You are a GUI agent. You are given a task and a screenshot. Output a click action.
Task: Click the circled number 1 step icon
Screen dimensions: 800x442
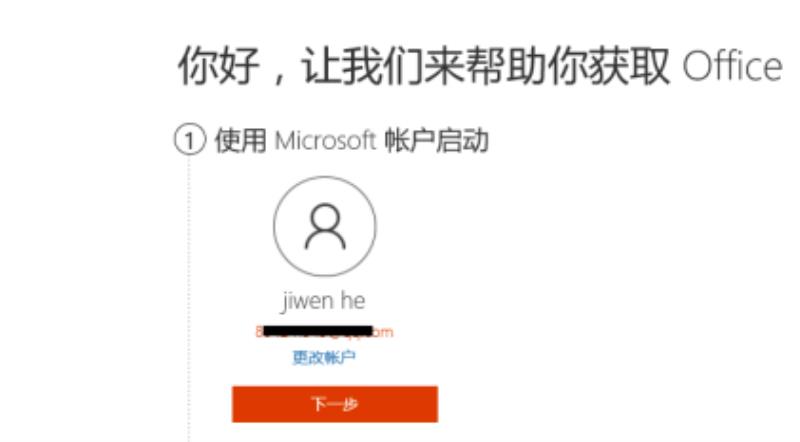tap(189, 140)
